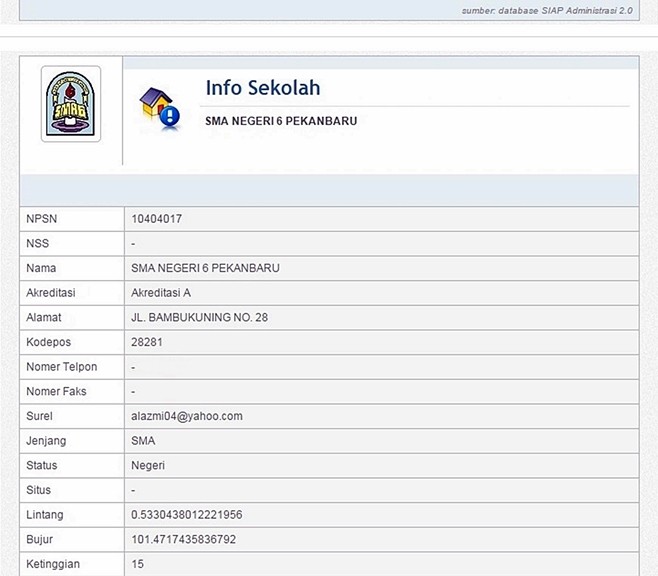Click the Jenjang value SMA
This screenshot has height=576, width=658.
[143, 441]
